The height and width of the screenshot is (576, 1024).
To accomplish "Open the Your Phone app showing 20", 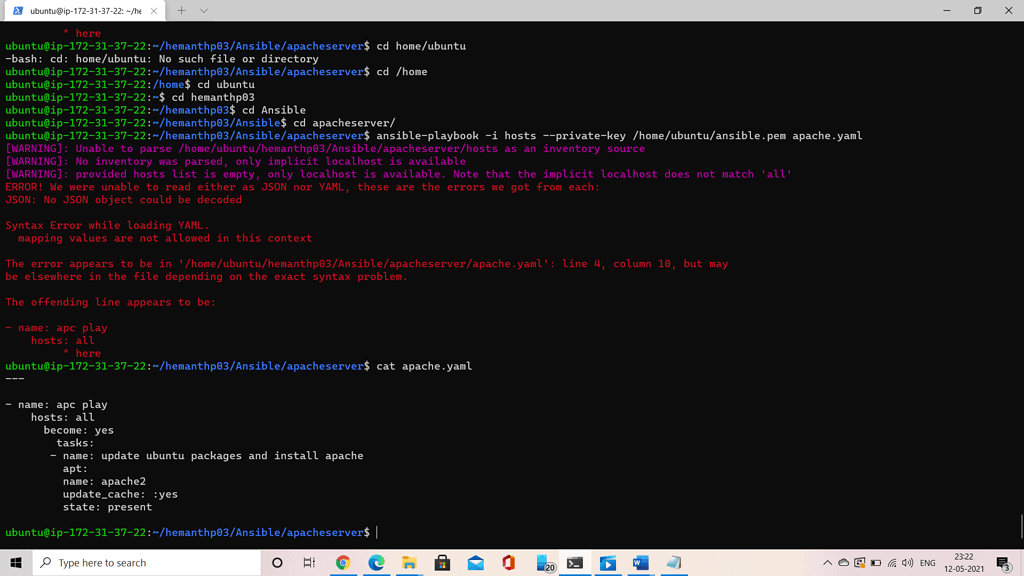I will point(542,564).
